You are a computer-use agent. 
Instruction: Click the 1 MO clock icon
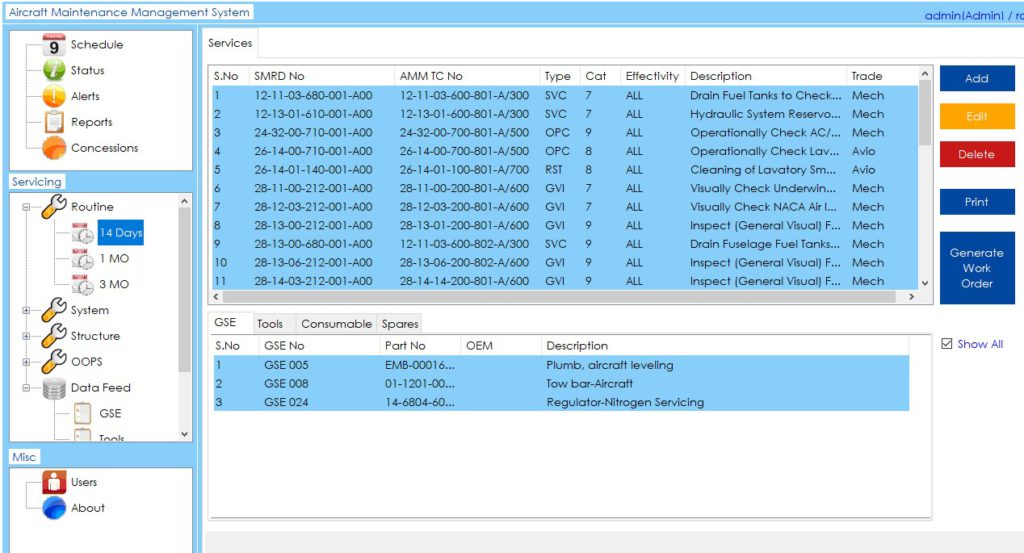82,259
